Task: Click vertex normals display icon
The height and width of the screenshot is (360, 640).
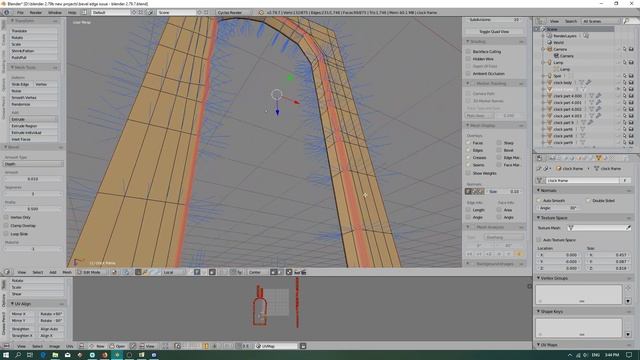Action: (469, 191)
